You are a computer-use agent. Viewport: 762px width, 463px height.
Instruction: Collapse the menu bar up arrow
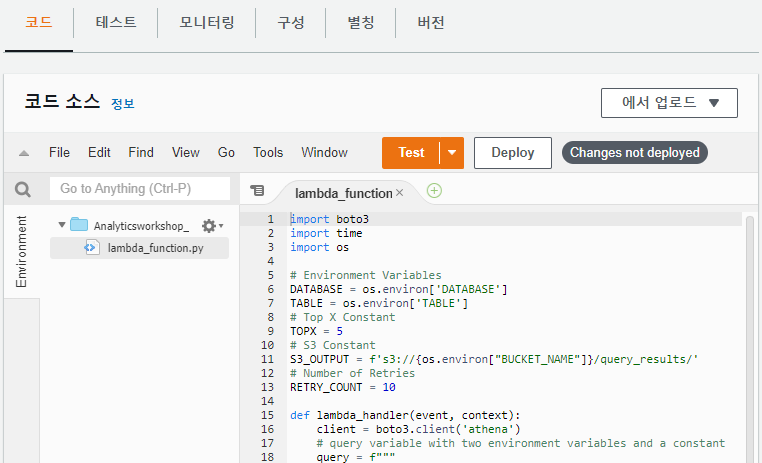click(x=23, y=153)
